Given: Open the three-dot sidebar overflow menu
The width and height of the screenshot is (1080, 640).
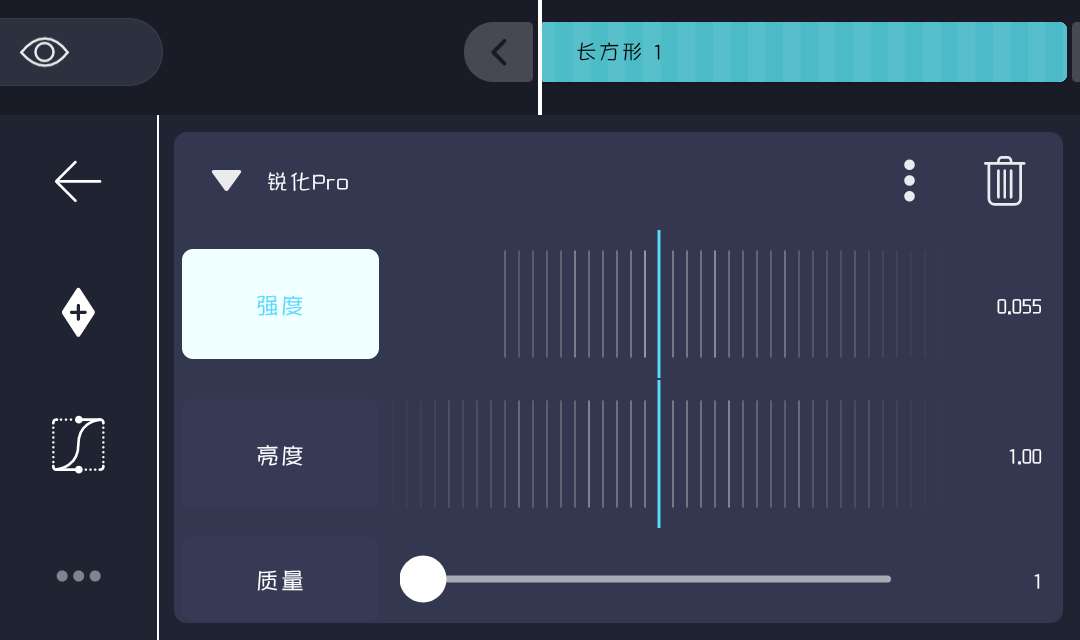Looking at the screenshot, I should (78, 576).
